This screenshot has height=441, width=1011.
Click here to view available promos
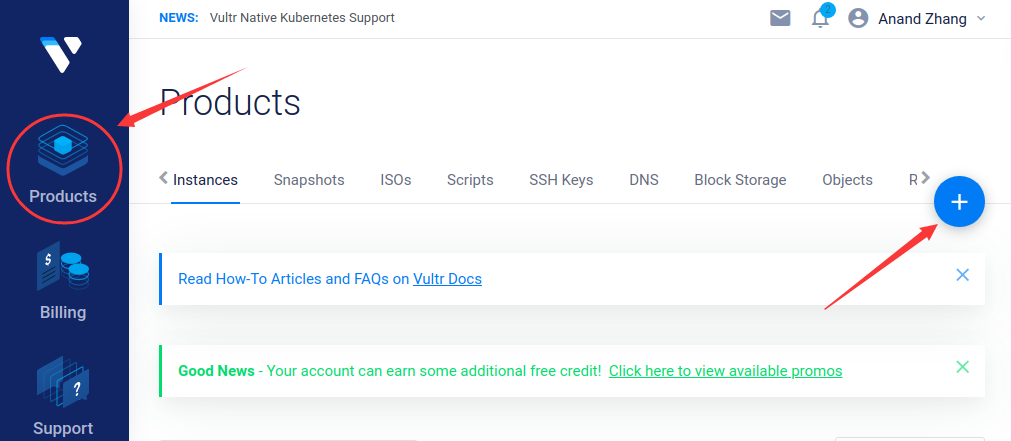point(725,371)
